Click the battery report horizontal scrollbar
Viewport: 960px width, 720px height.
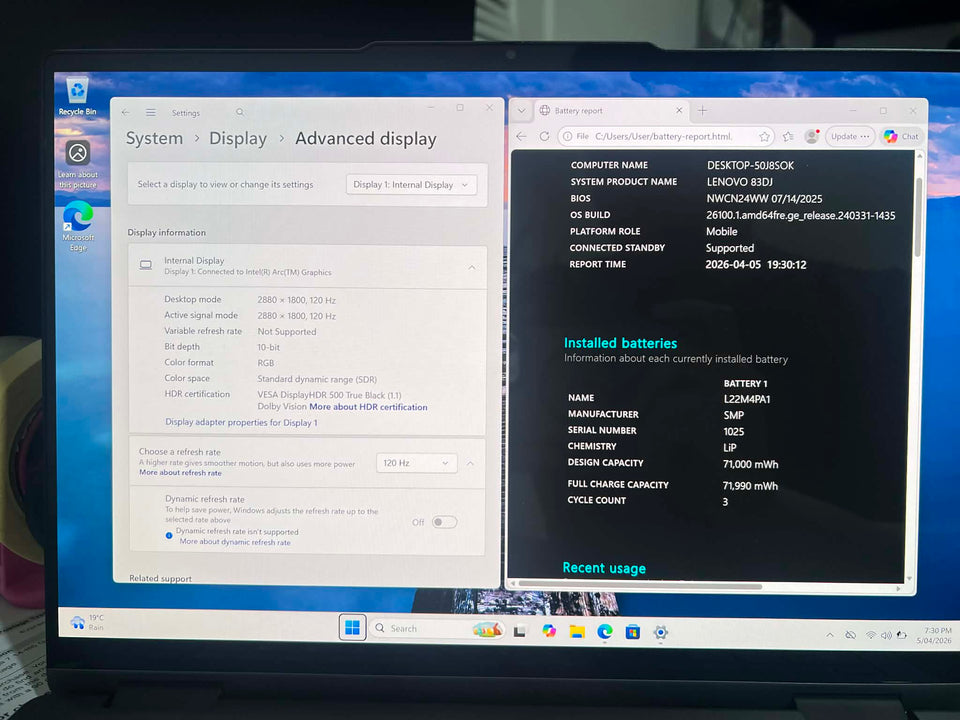[640, 587]
